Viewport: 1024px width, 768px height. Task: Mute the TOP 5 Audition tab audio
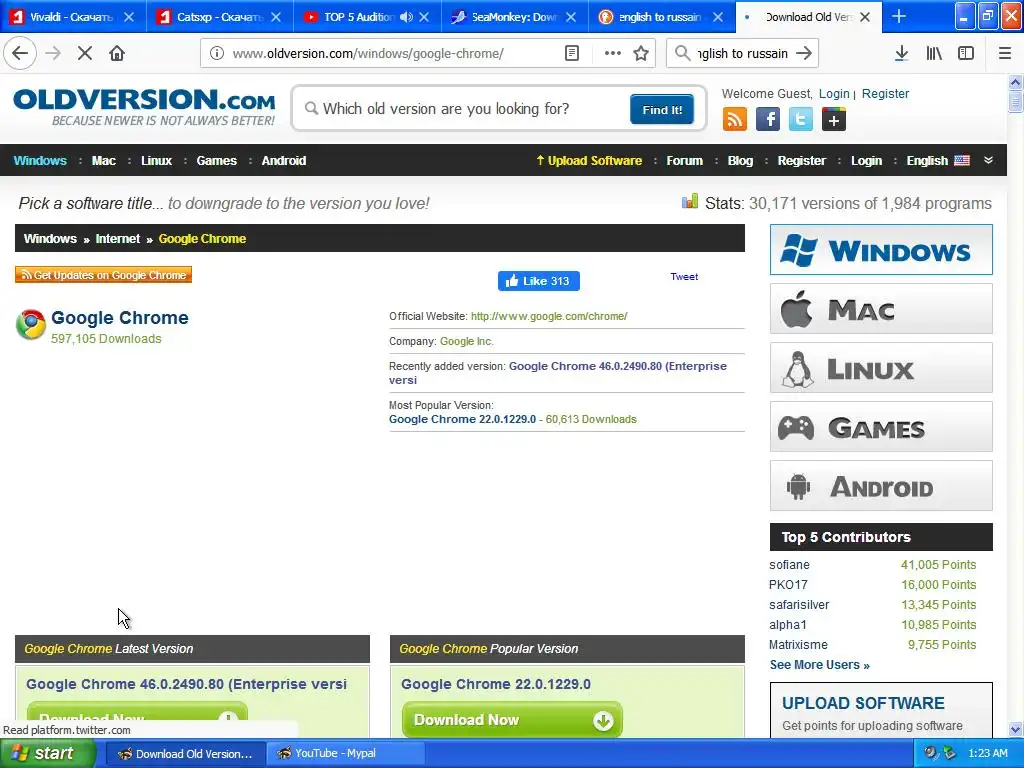[x=406, y=17]
